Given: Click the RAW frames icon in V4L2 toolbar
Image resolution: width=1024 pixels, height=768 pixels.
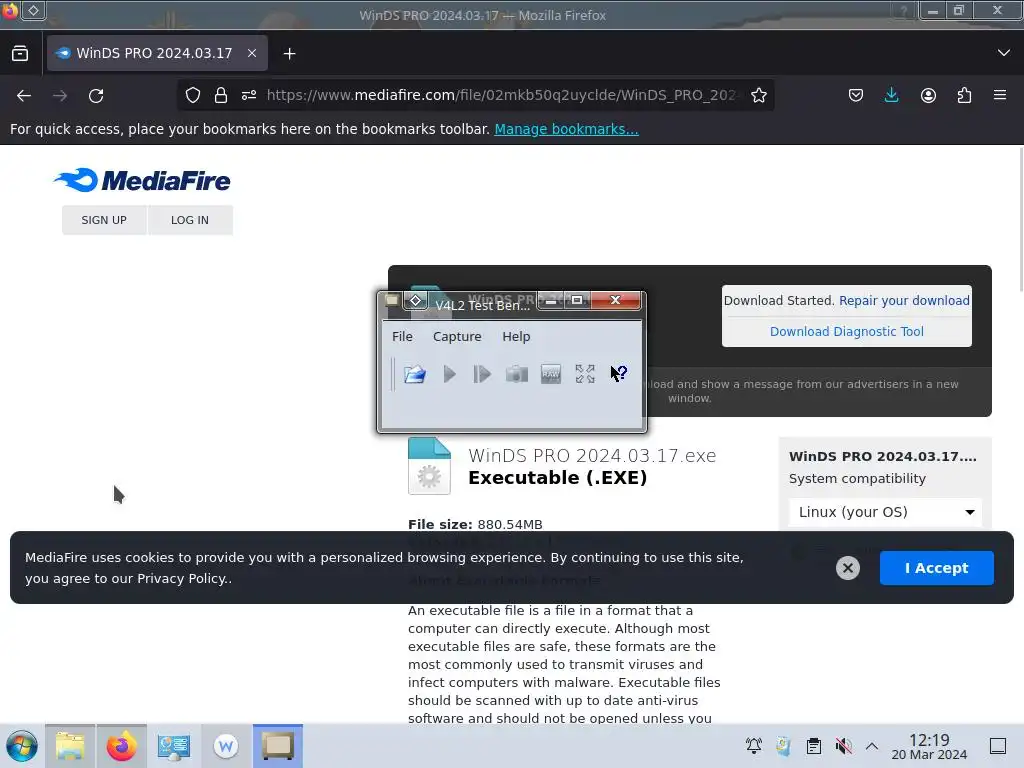Looking at the screenshot, I should point(551,374).
